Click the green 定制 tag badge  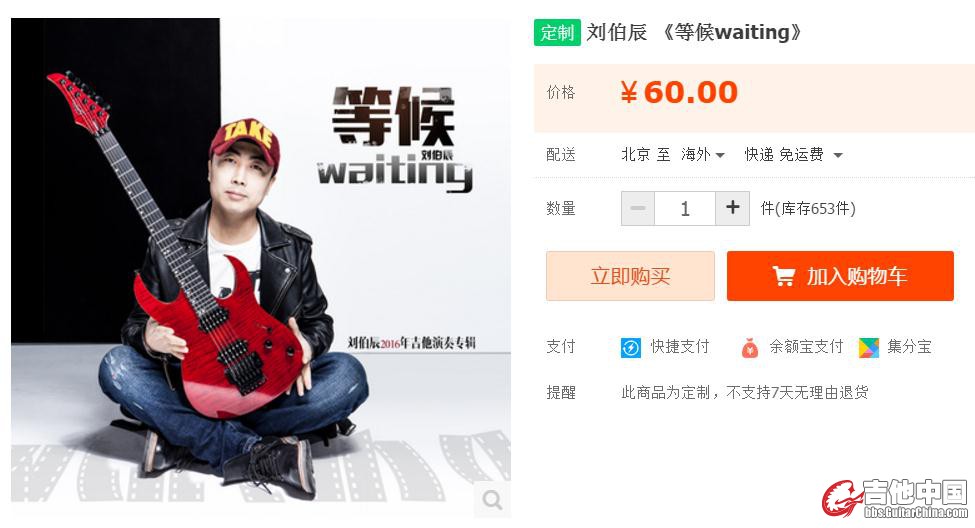click(557, 32)
